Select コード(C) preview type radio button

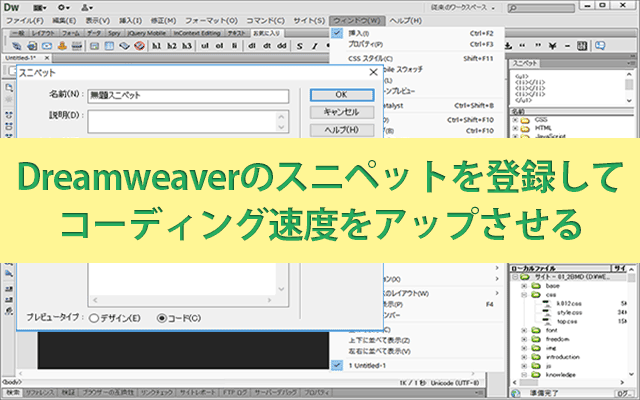pos(162,318)
